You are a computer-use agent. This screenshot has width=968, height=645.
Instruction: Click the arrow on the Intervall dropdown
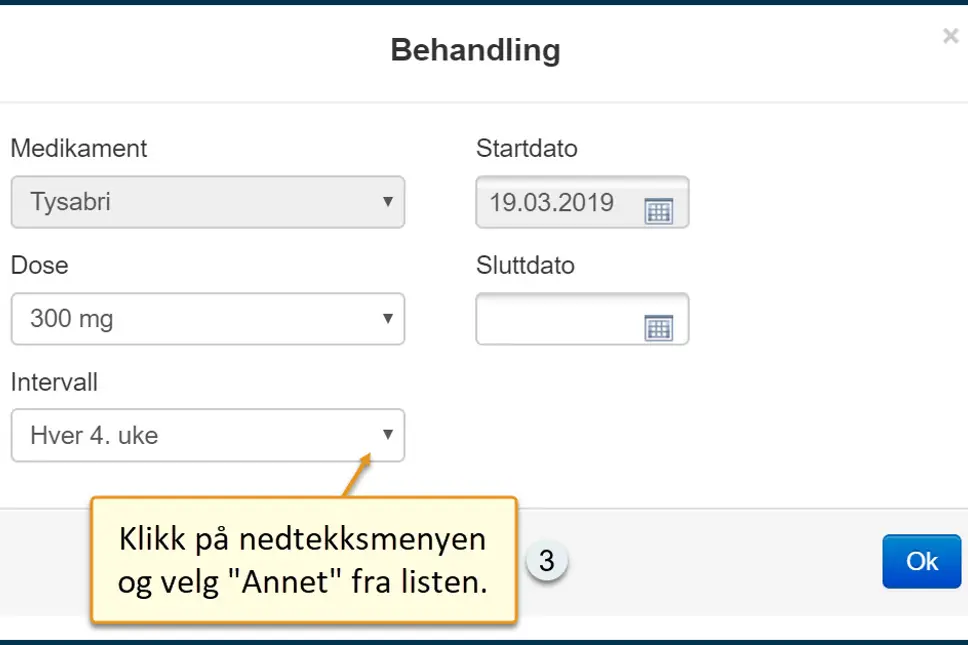coord(388,435)
